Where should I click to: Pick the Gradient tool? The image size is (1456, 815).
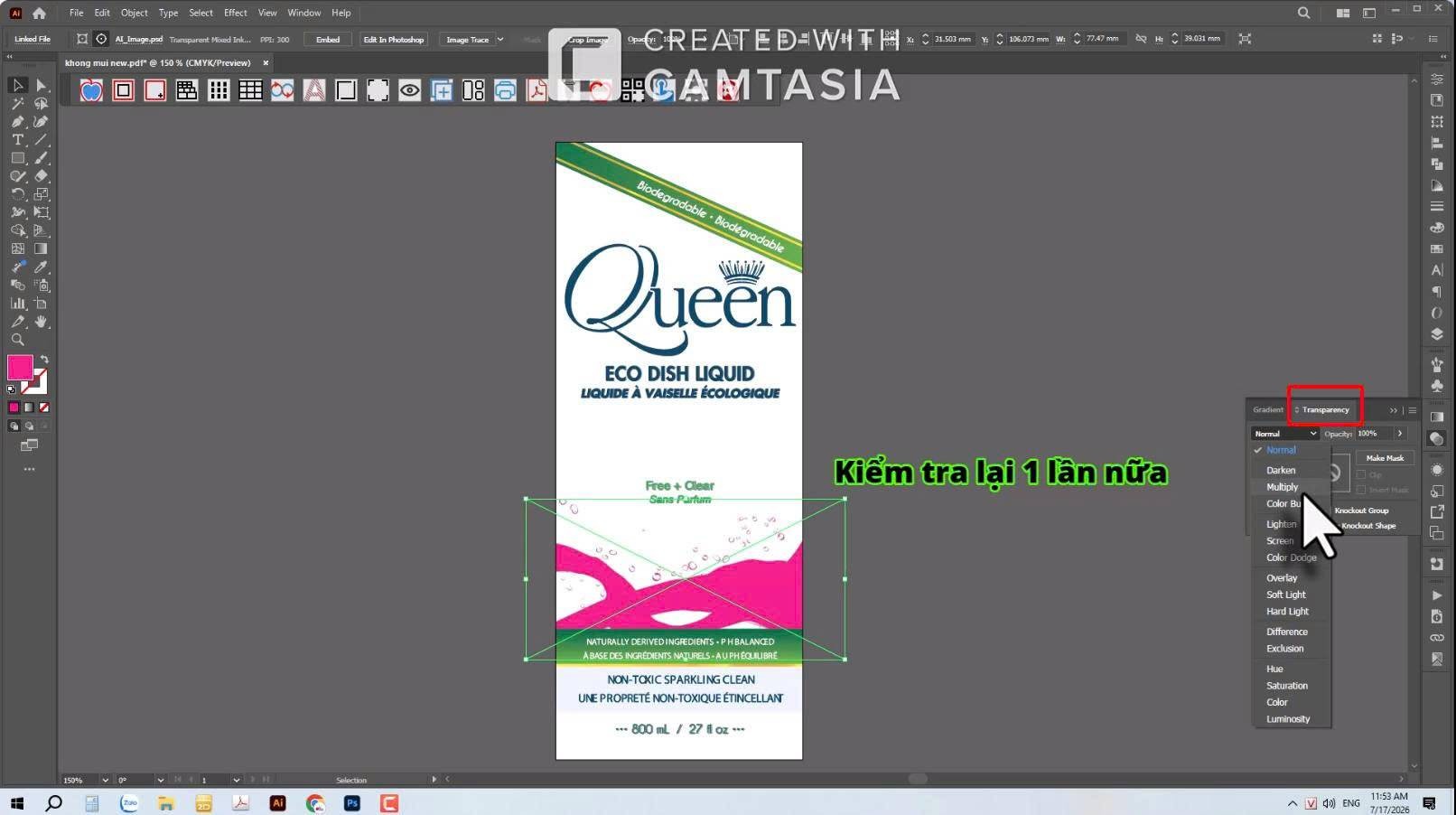(41, 248)
